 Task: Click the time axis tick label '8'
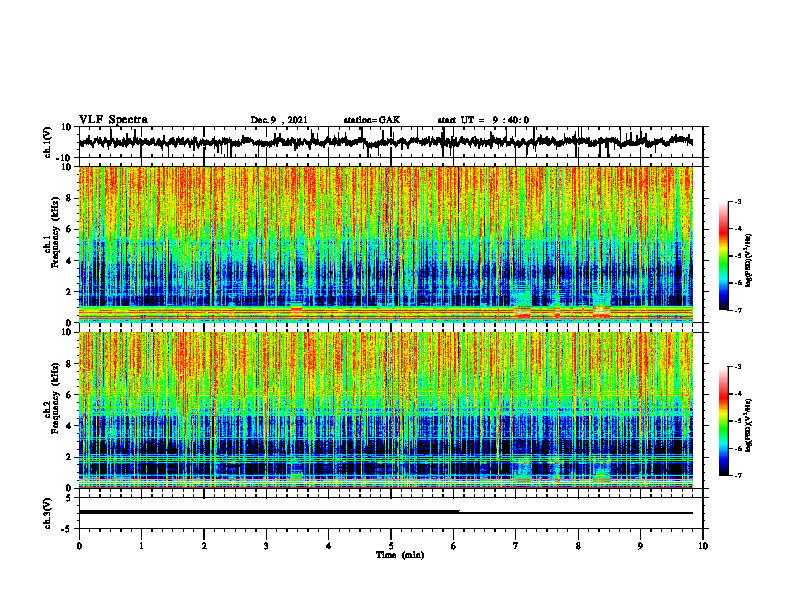pyautogui.click(x=578, y=546)
